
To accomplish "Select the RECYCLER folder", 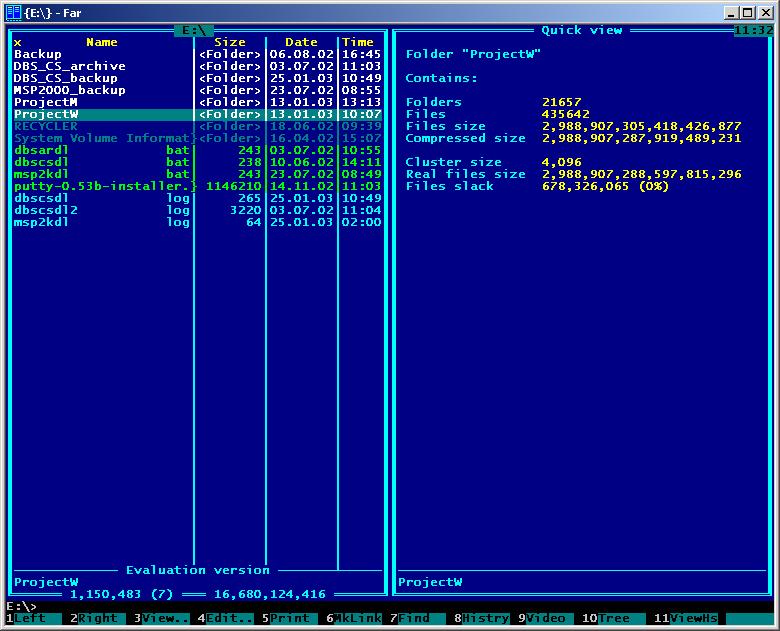I will pos(197,126).
